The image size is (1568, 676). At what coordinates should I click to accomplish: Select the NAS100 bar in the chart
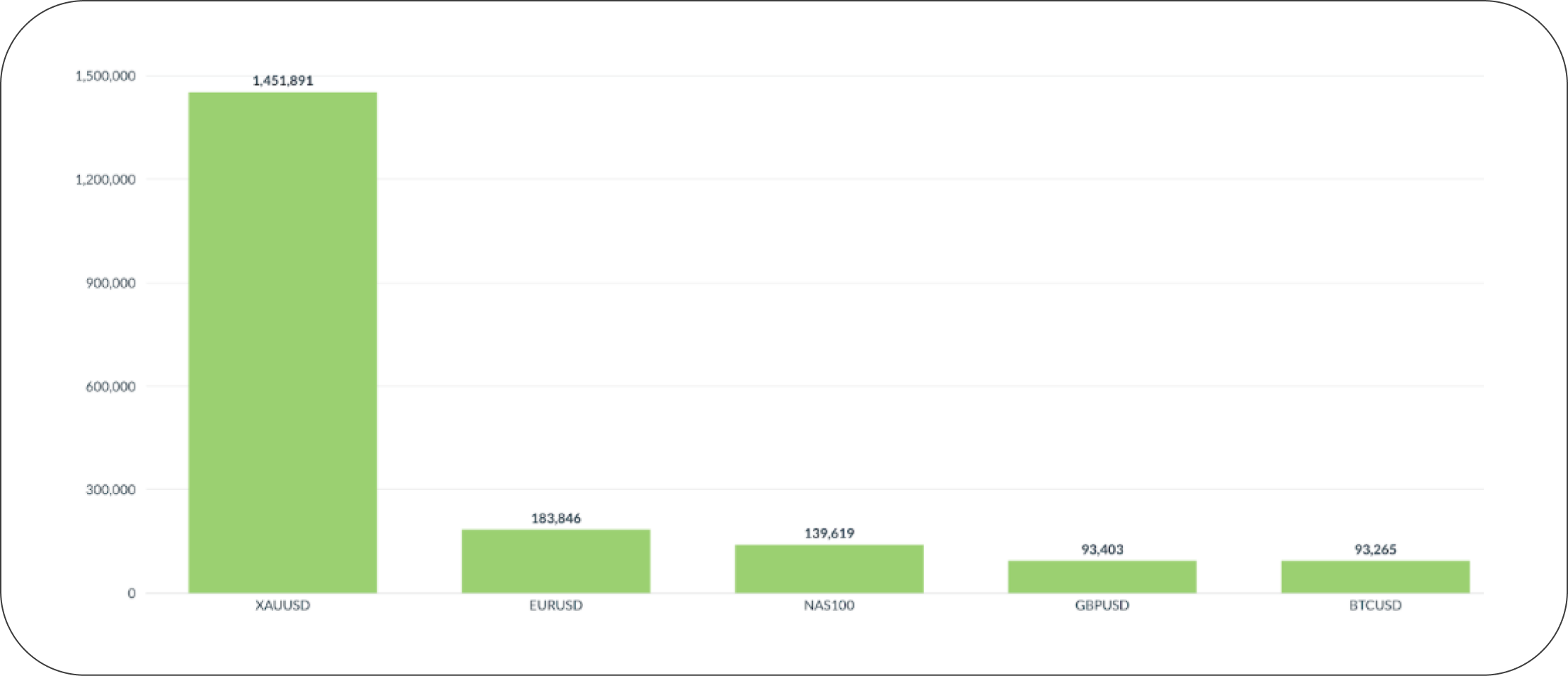tap(829, 569)
